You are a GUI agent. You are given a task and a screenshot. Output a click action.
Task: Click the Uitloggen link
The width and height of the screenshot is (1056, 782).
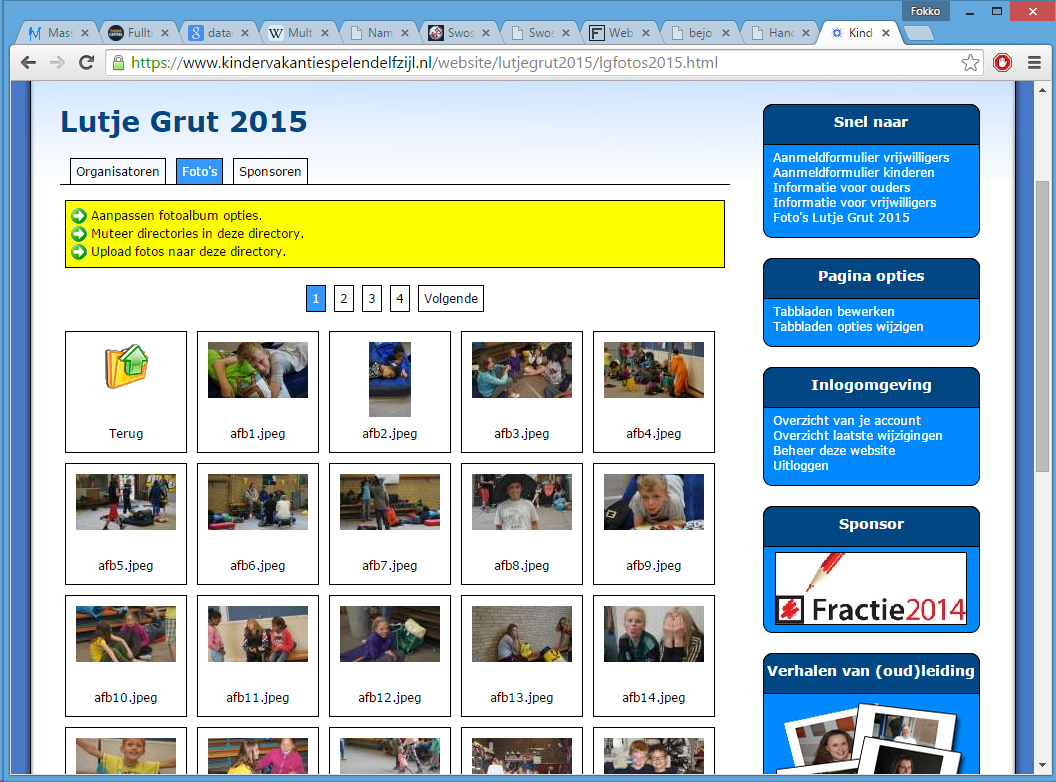(x=800, y=466)
